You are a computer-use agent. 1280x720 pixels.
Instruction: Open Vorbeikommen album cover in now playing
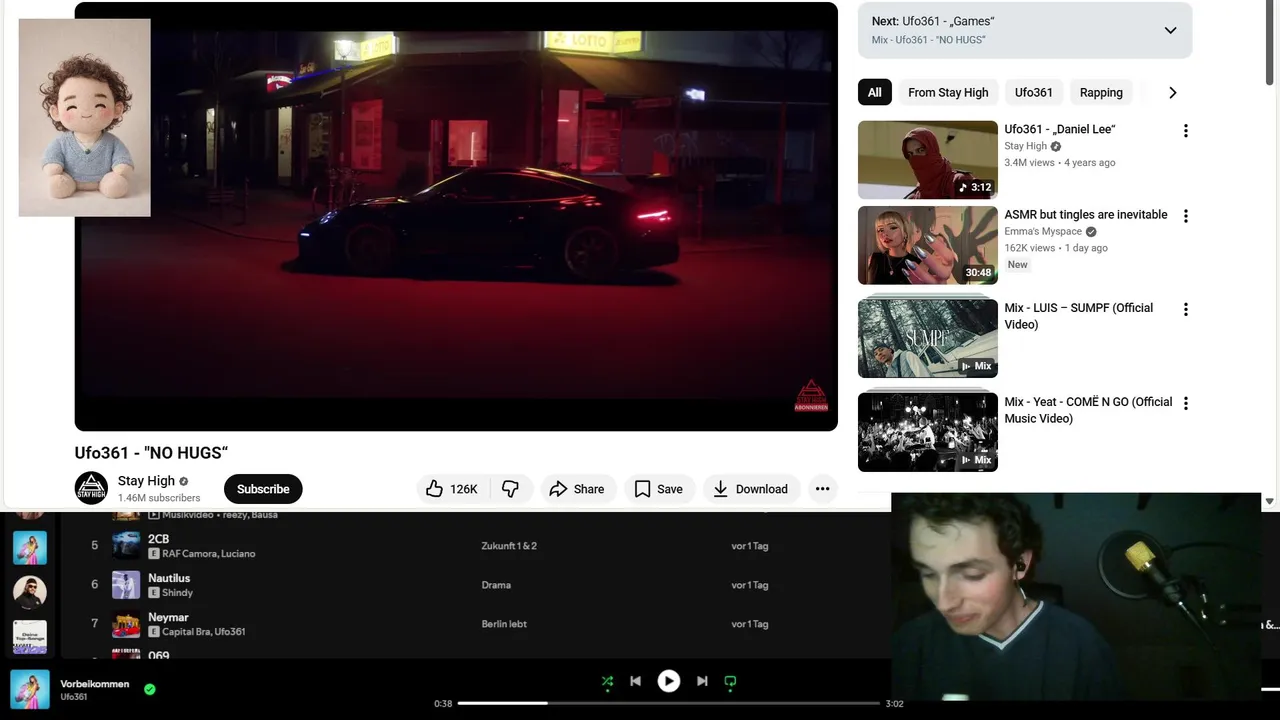point(30,689)
